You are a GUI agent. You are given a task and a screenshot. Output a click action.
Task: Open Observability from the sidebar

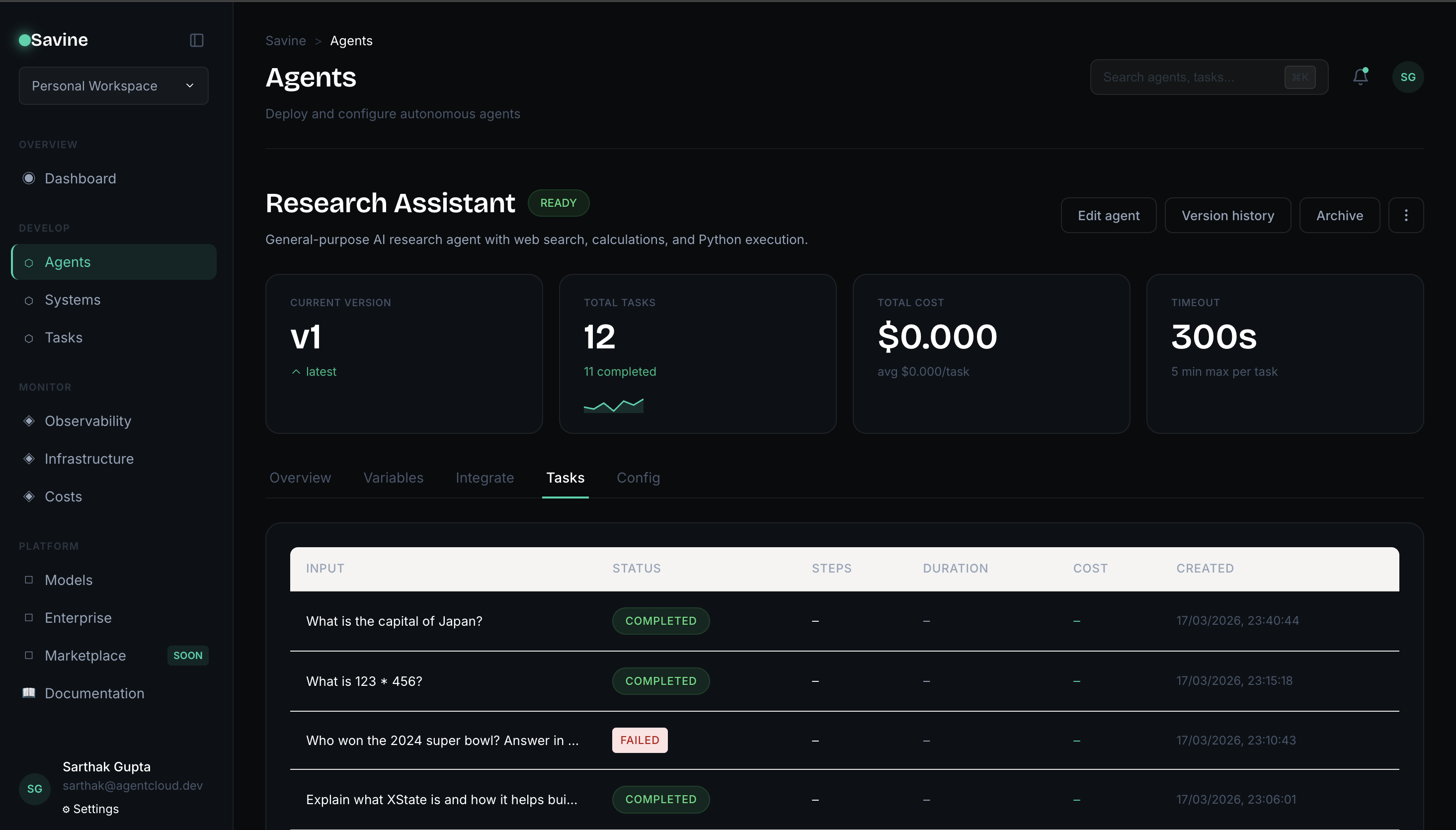click(x=88, y=420)
